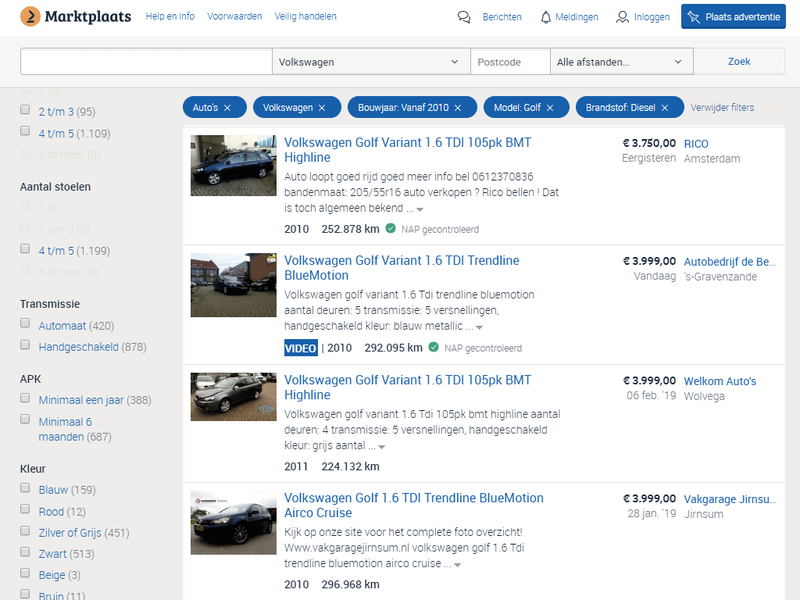Click the first Golf Variant listing thumbnail
This screenshot has width=800, height=600.
(x=232, y=166)
